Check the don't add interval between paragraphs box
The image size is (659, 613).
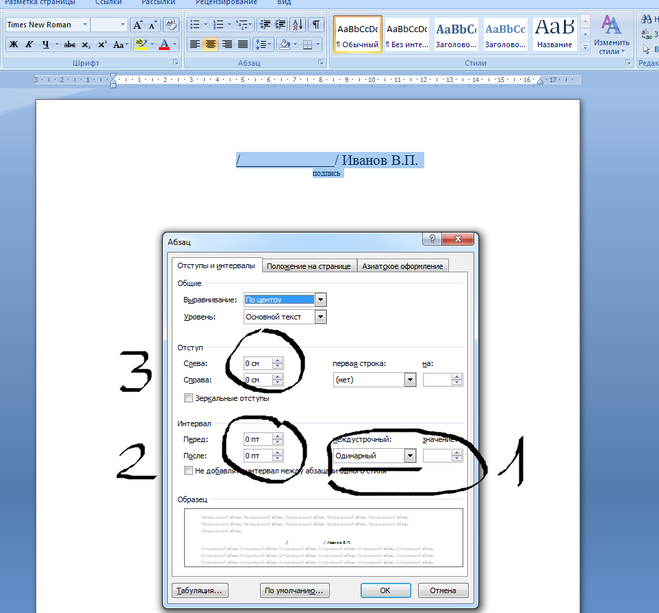(x=189, y=470)
